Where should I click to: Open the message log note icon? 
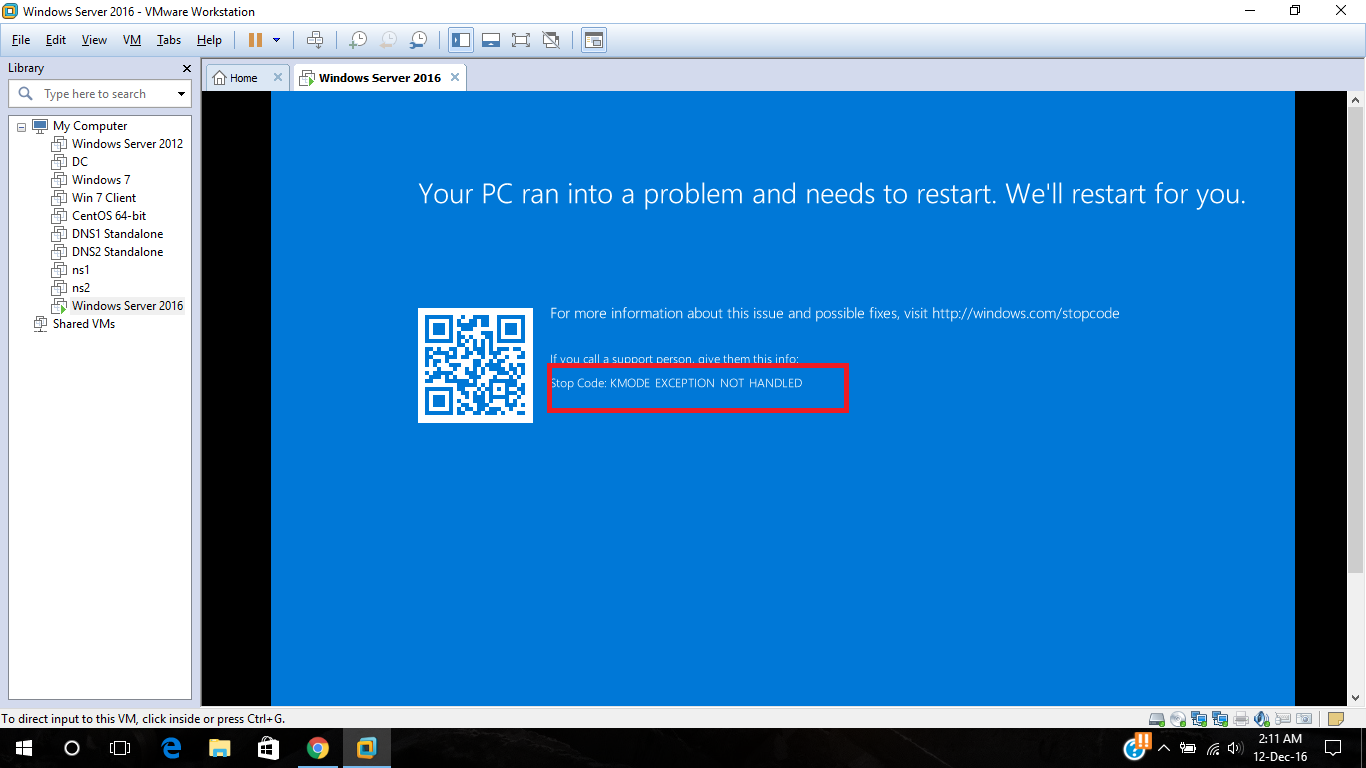pyautogui.click(x=1335, y=718)
